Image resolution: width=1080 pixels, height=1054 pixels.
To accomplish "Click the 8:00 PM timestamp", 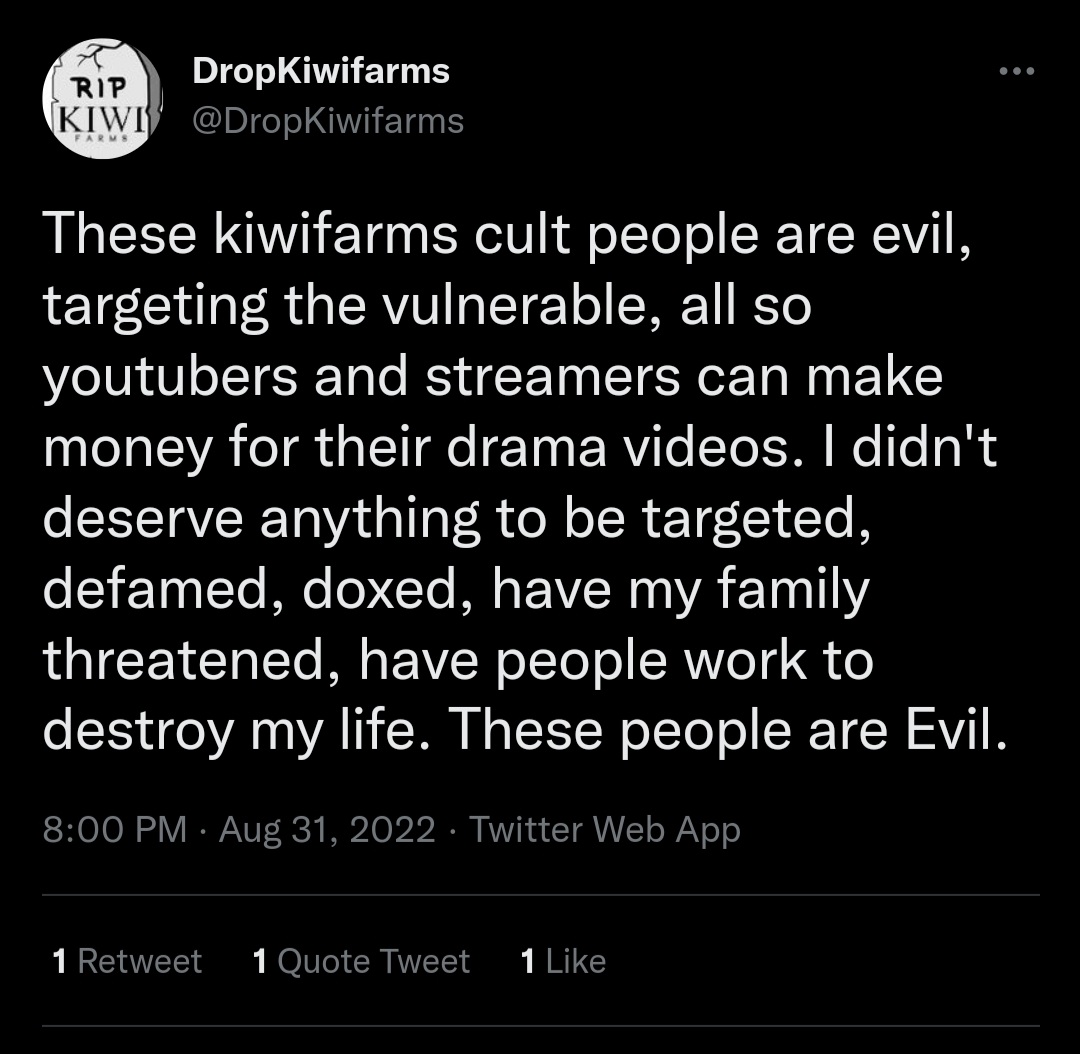I will (x=115, y=829).
